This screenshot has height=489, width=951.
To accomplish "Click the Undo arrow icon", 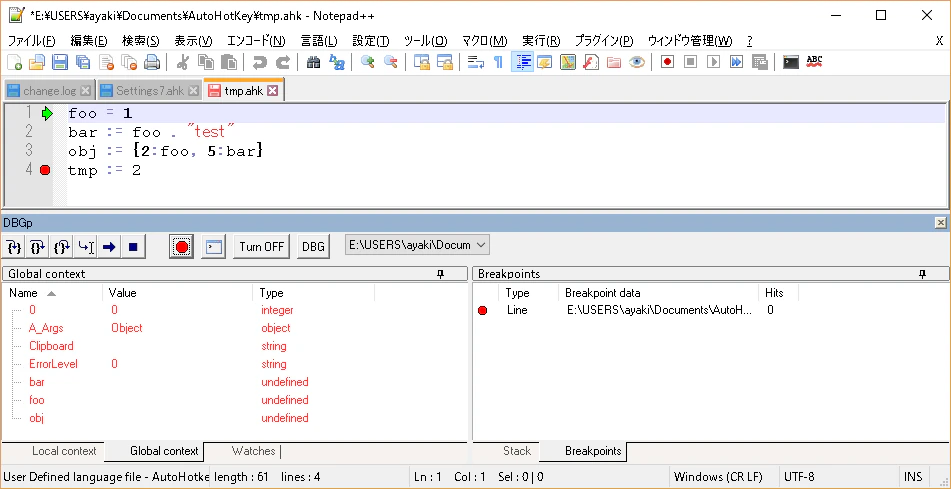I will 260,62.
